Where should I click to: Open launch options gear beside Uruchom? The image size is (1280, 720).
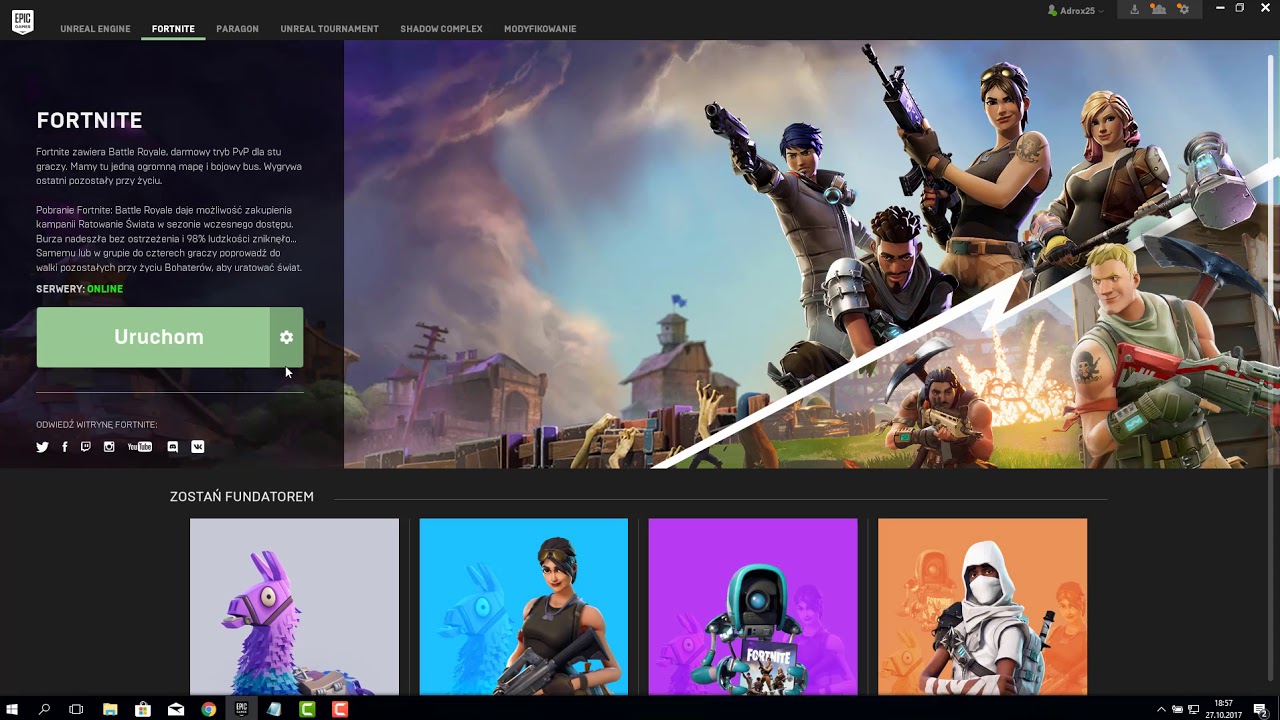(286, 337)
